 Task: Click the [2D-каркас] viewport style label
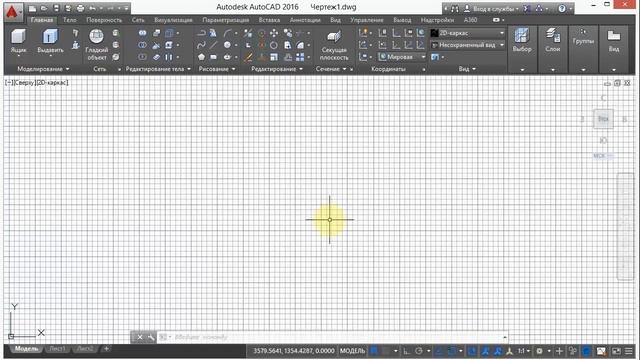tap(52, 82)
